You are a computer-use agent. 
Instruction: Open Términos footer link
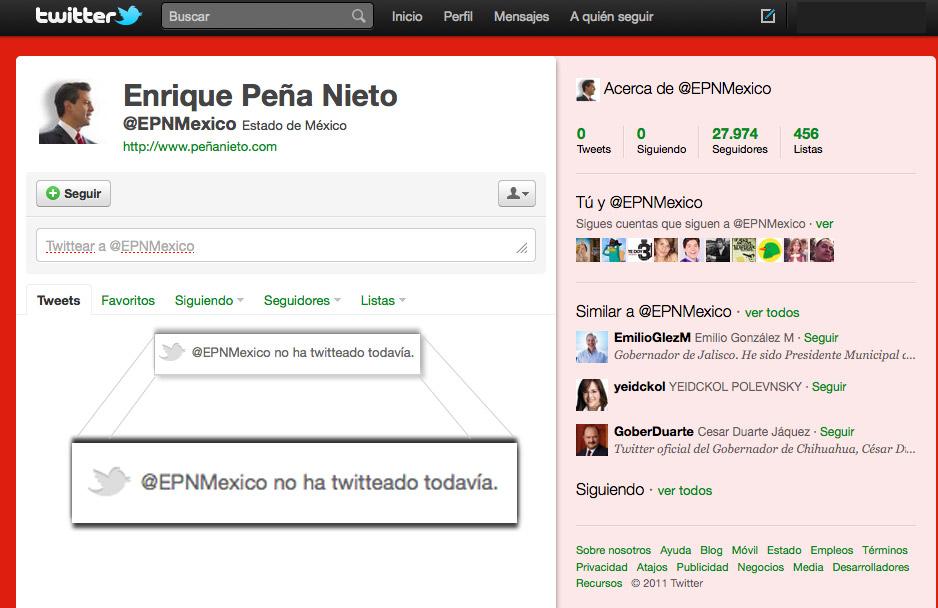pyautogui.click(x=885, y=550)
